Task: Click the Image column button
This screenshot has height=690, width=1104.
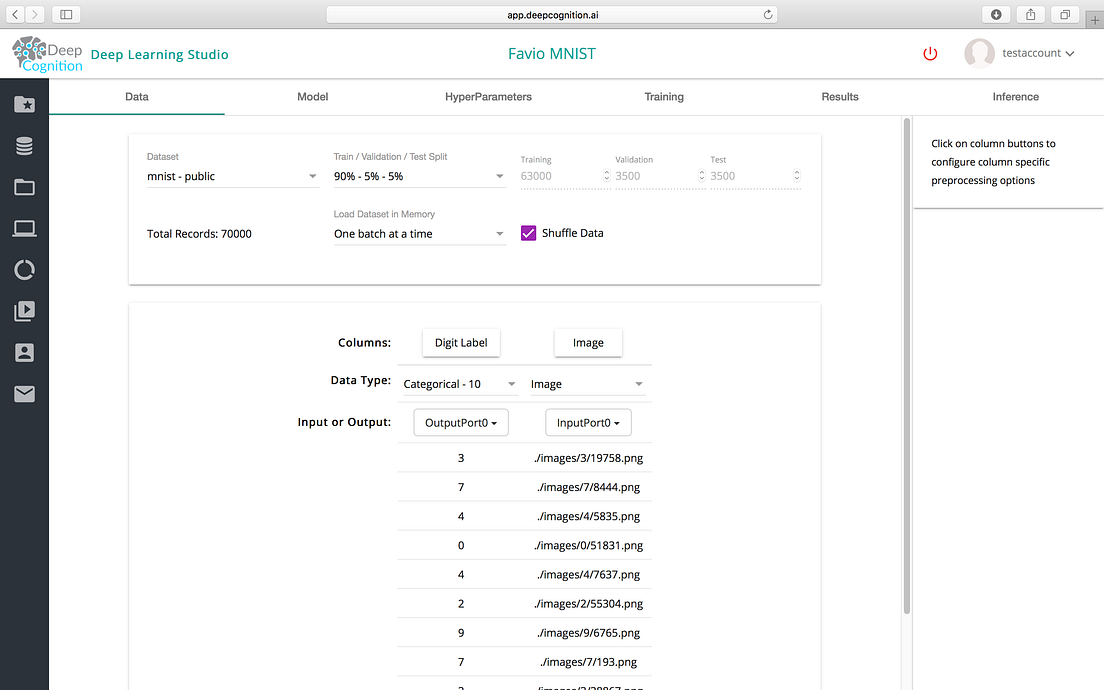Action: tap(588, 343)
